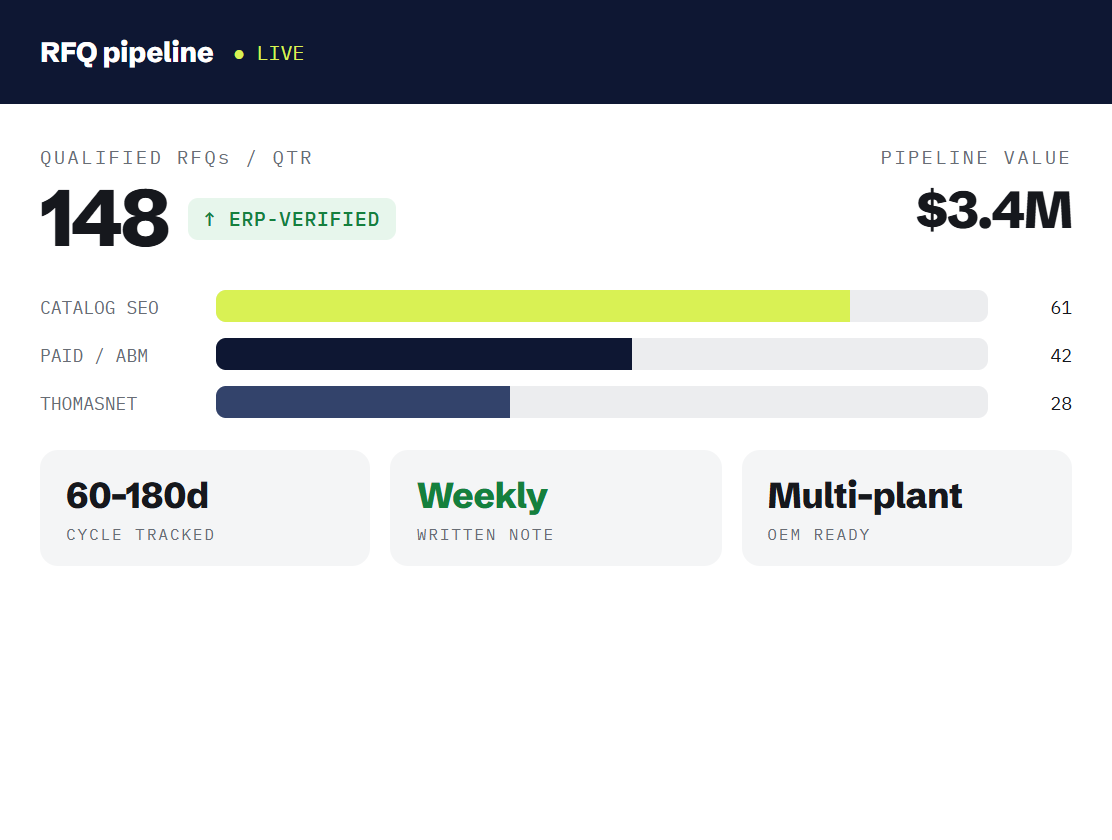Open the Multi-plant OEM ready card
The width and height of the screenshot is (1112, 840).
[906, 508]
